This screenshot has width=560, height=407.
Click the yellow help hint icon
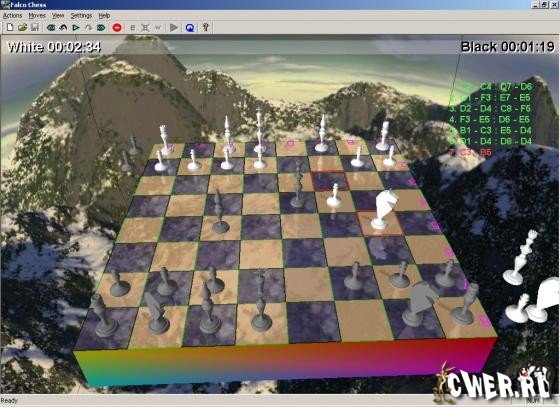pos(205,27)
